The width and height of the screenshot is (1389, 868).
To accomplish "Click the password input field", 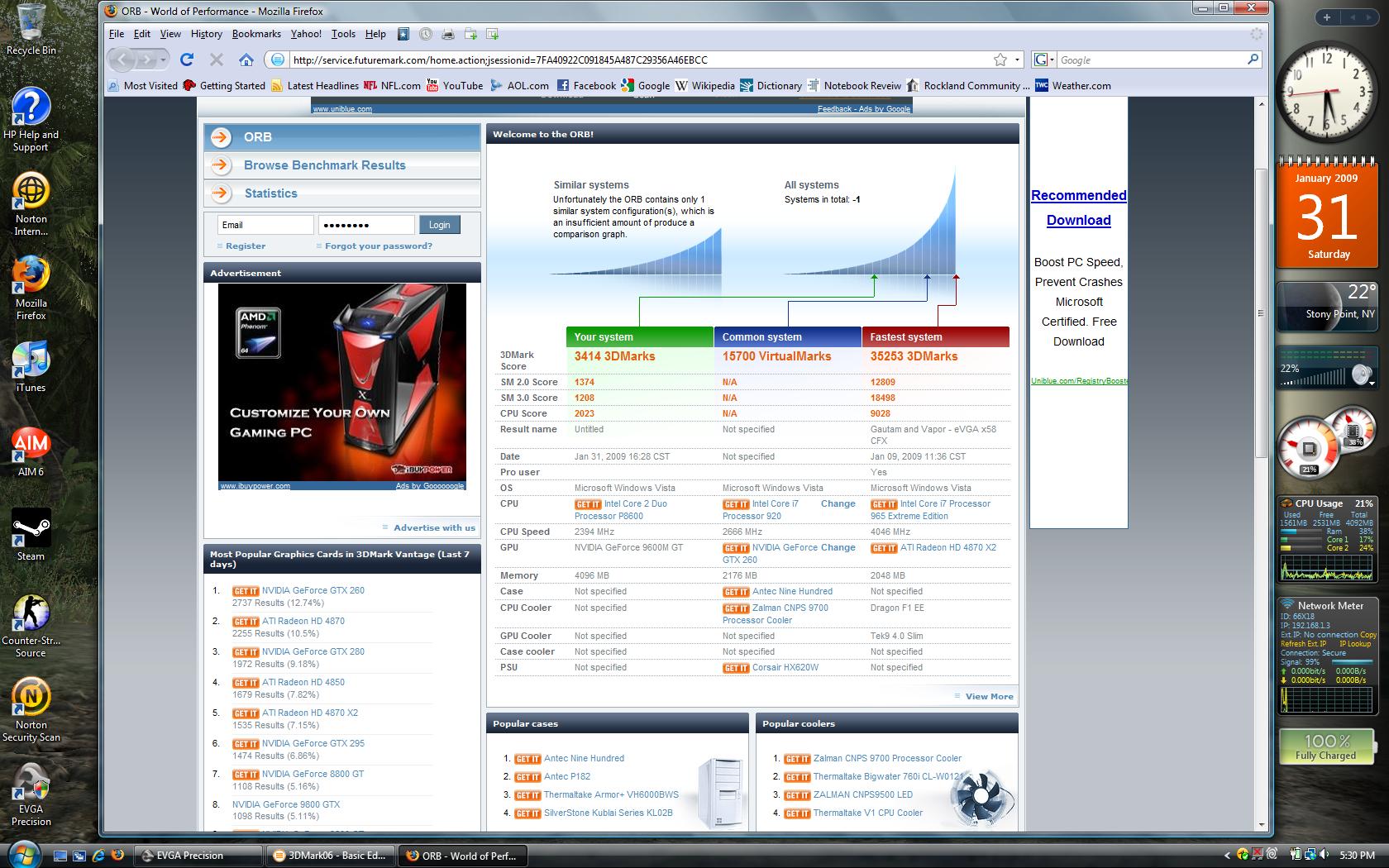I will [x=366, y=225].
